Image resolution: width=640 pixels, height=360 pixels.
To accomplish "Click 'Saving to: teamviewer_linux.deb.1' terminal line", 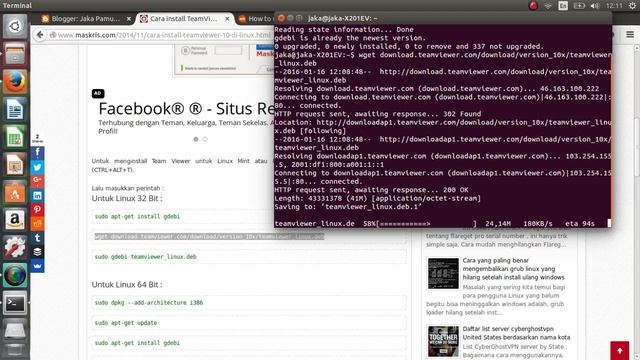I will tap(348, 207).
